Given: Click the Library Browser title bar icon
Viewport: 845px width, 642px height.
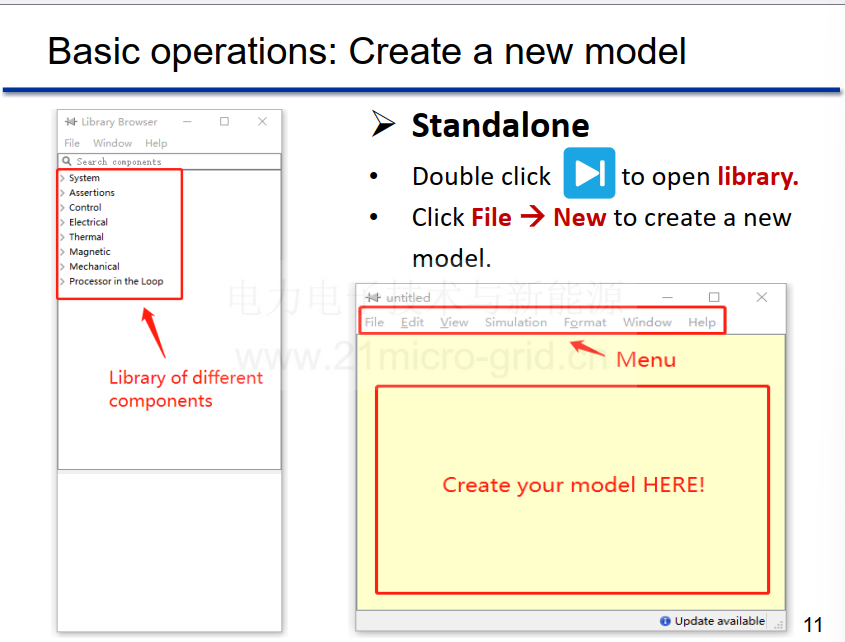Looking at the screenshot, I should 71,122.
